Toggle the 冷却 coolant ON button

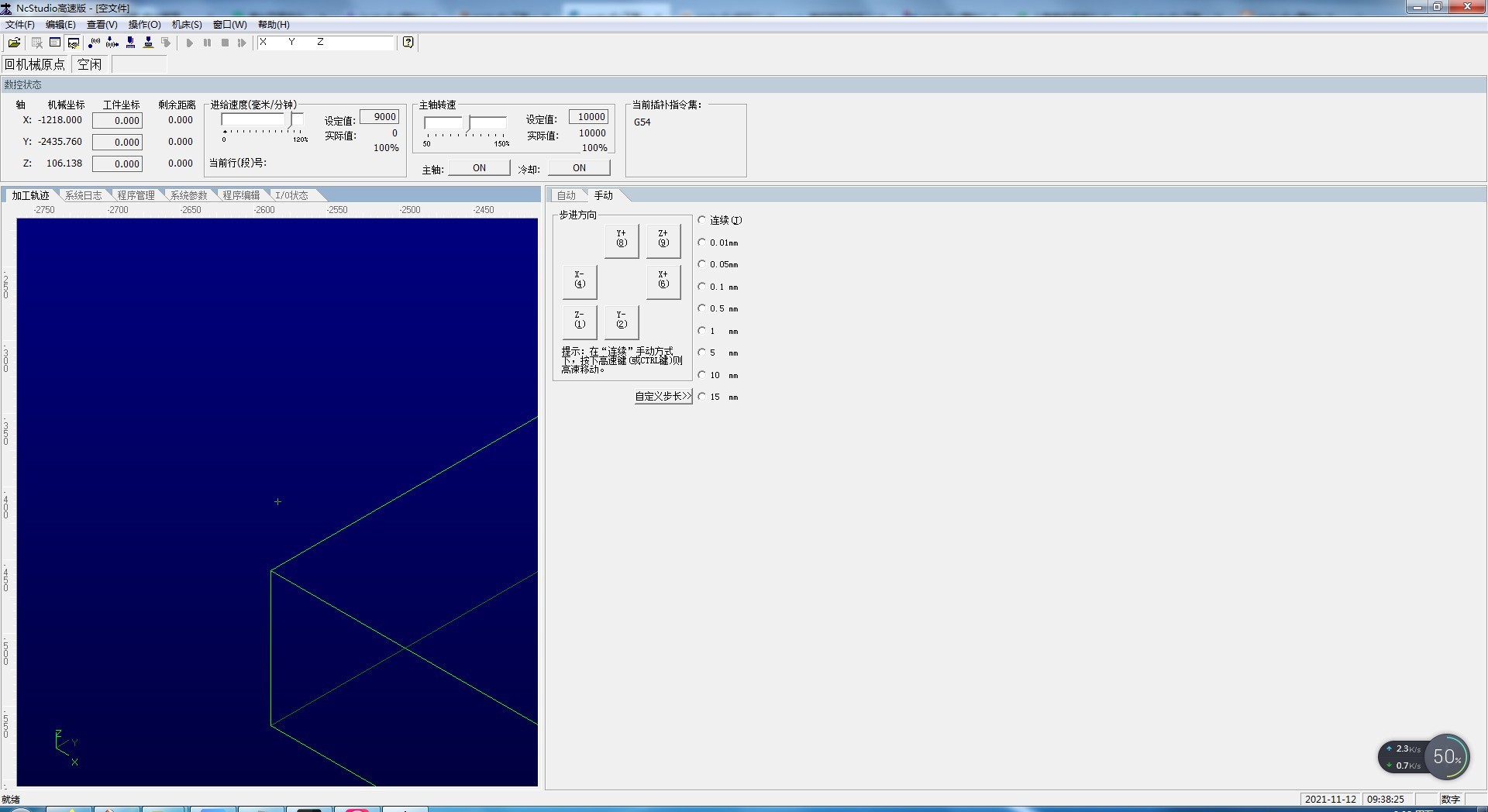(579, 168)
